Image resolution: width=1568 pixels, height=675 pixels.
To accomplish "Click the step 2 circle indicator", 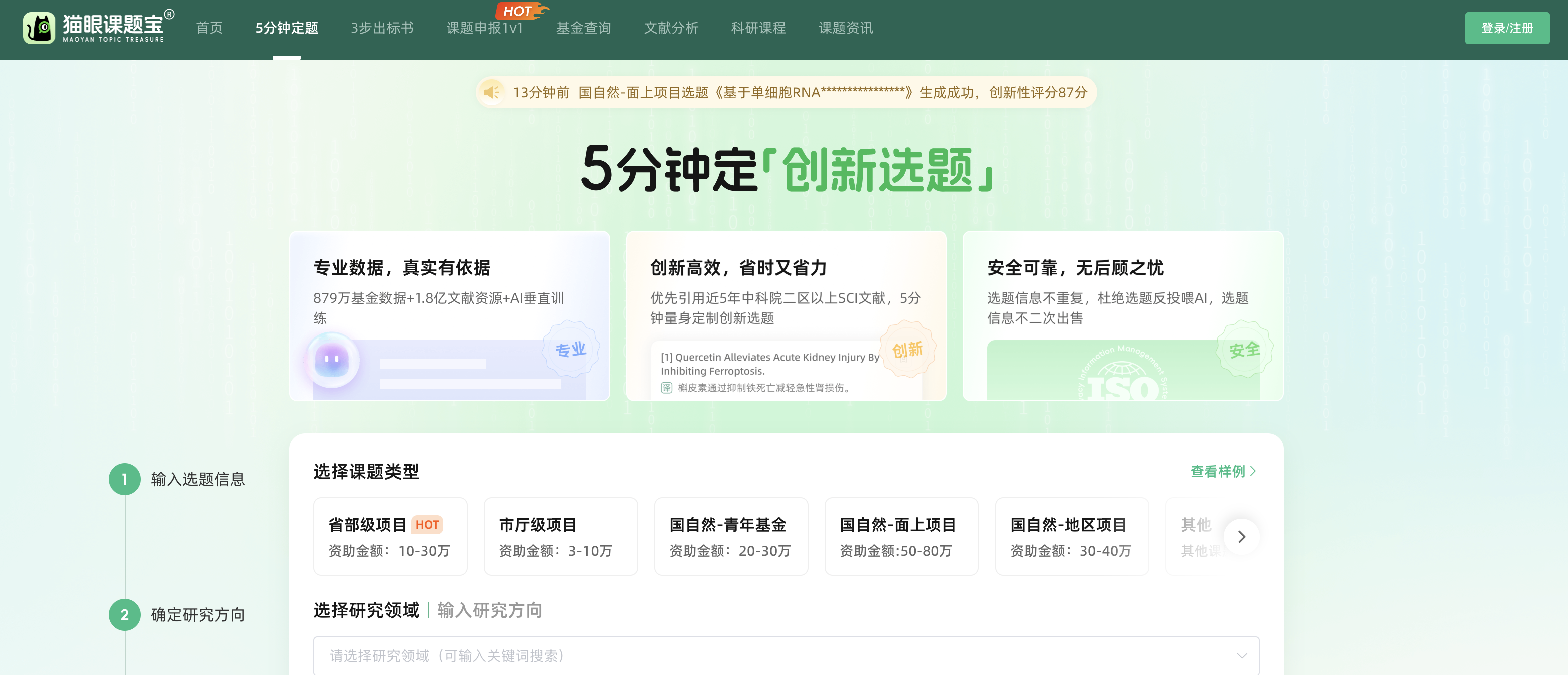I will [125, 615].
